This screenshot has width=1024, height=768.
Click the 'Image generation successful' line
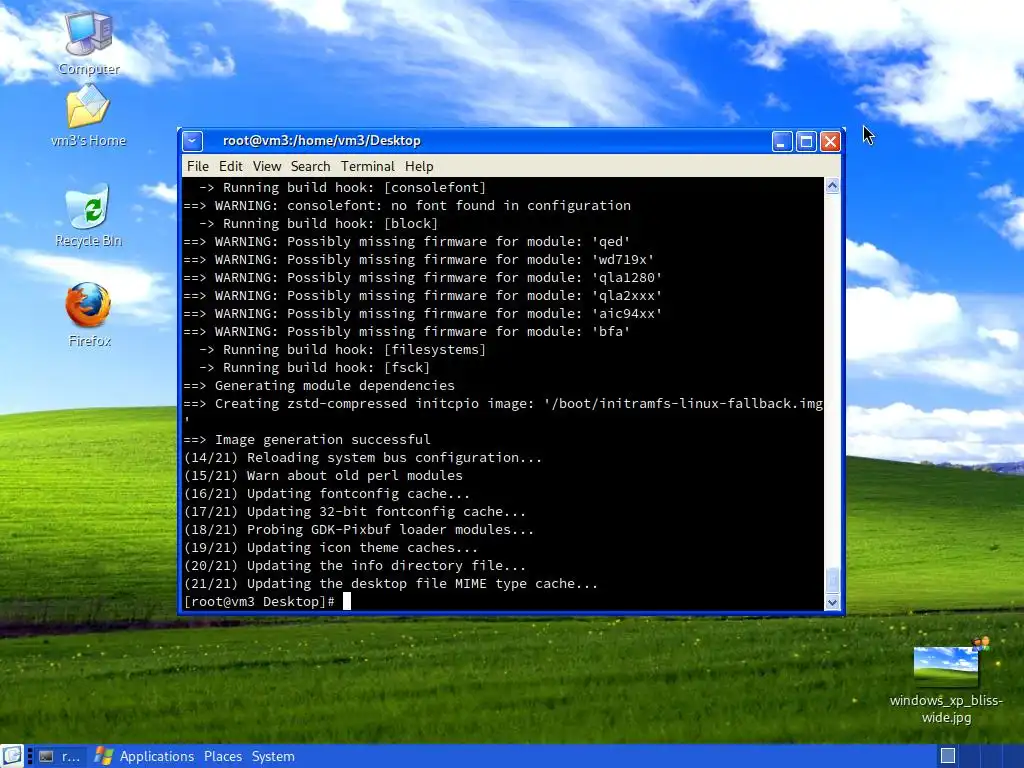307,440
